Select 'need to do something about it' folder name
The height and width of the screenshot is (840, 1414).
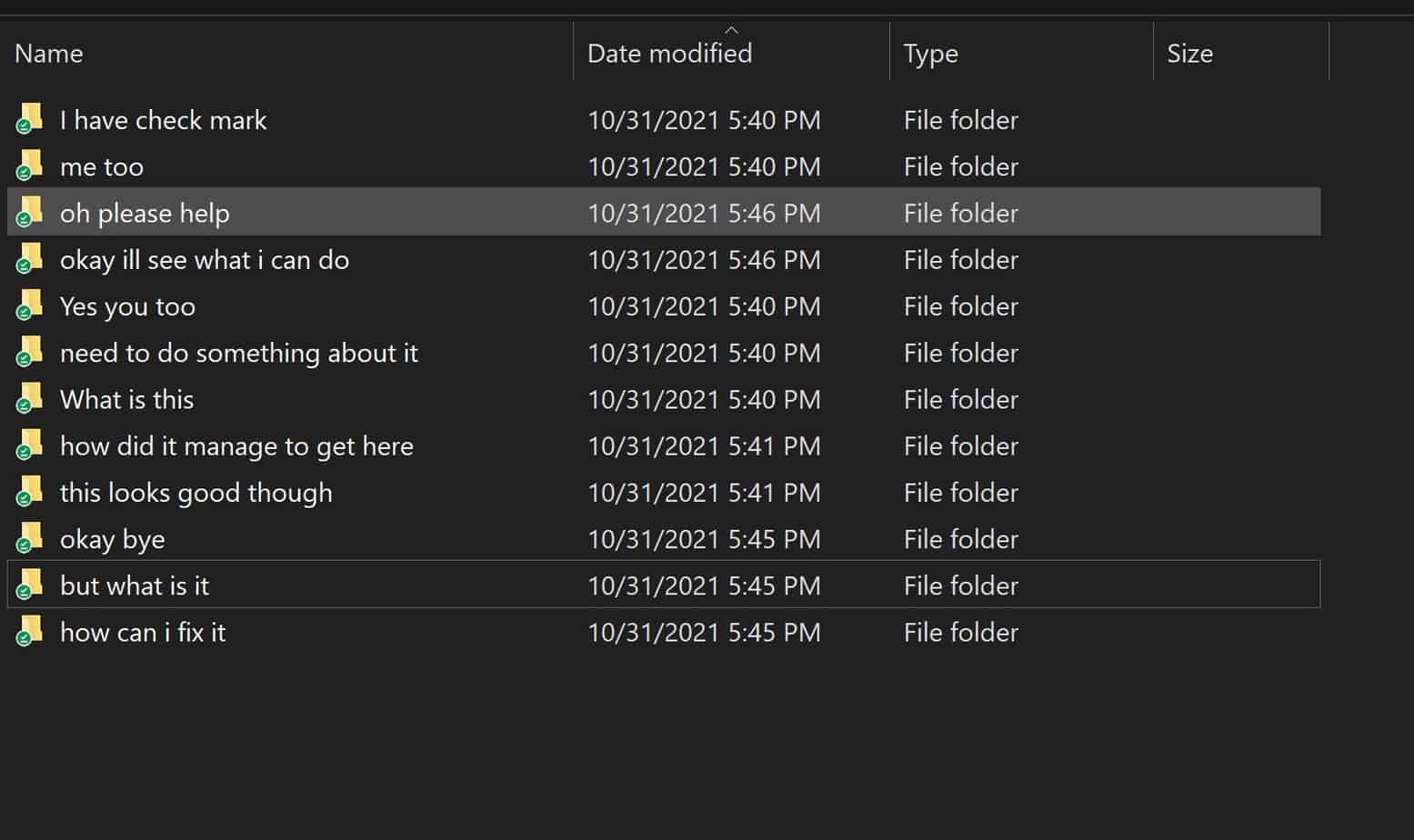pyautogui.click(x=238, y=353)
